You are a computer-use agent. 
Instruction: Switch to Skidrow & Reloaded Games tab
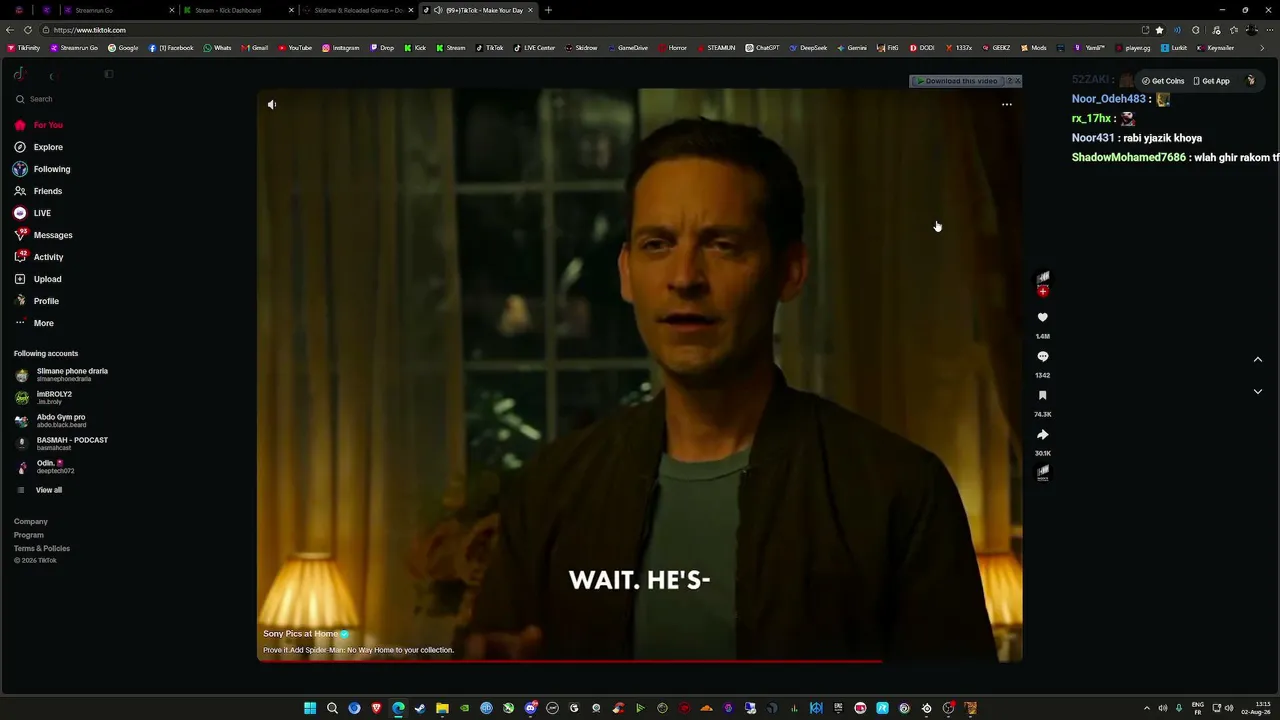point(358,10)
